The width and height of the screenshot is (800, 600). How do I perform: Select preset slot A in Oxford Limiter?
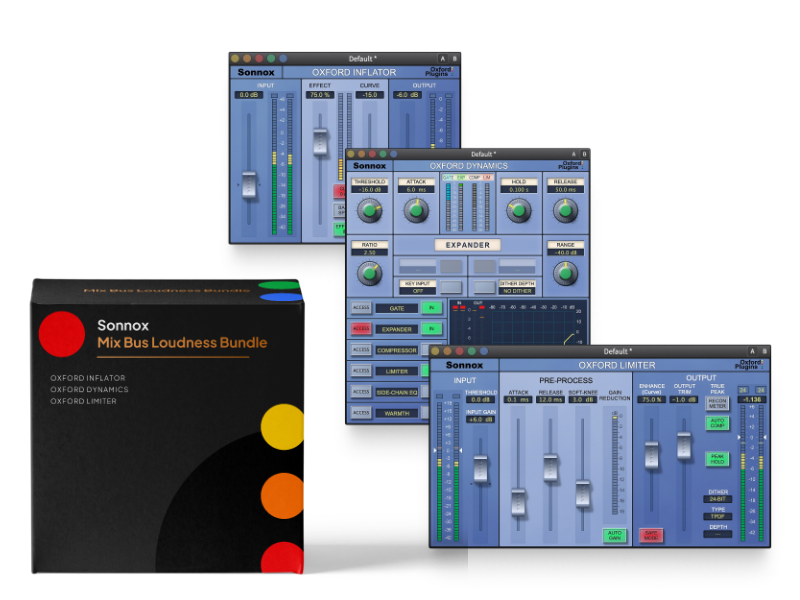[752, 351]
